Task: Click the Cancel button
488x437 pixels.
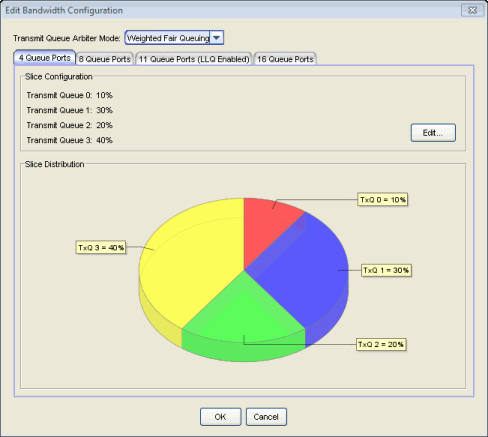Action: [x=266, y=417]
